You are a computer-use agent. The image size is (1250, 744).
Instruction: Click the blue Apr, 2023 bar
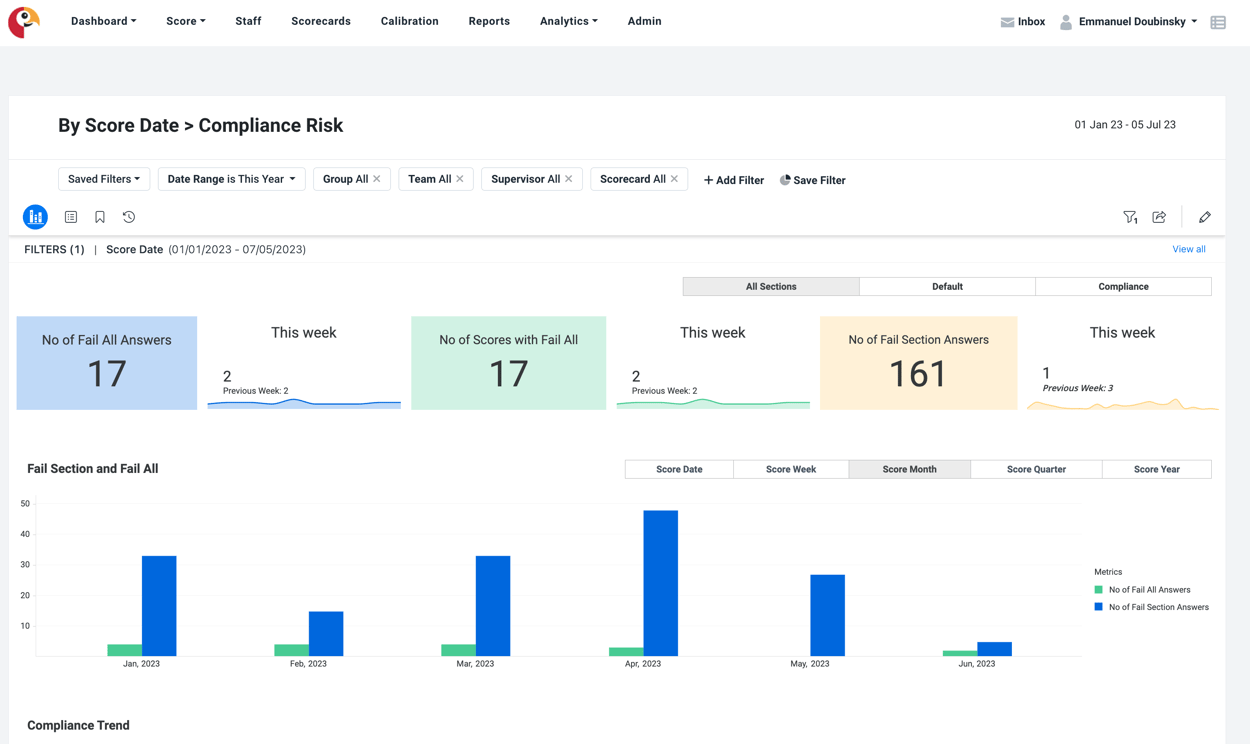click(661, 583)
